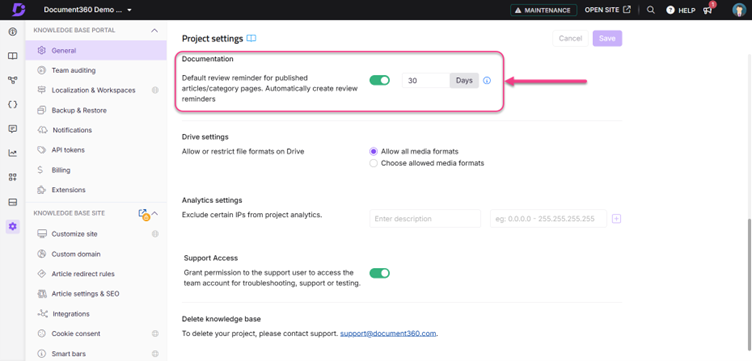Click the Enter description field
Image resolution: width=752 pixels, height=361 pixels.
pos(425,219)
